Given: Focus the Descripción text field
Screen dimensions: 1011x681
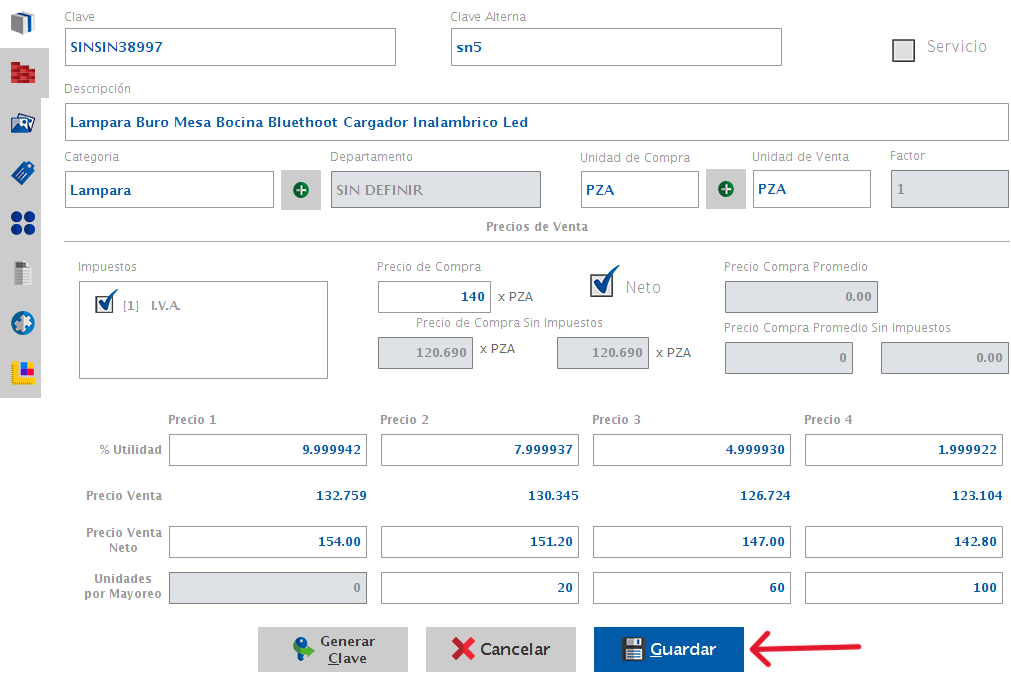Looking at the screenshot, I should point(536,122).
